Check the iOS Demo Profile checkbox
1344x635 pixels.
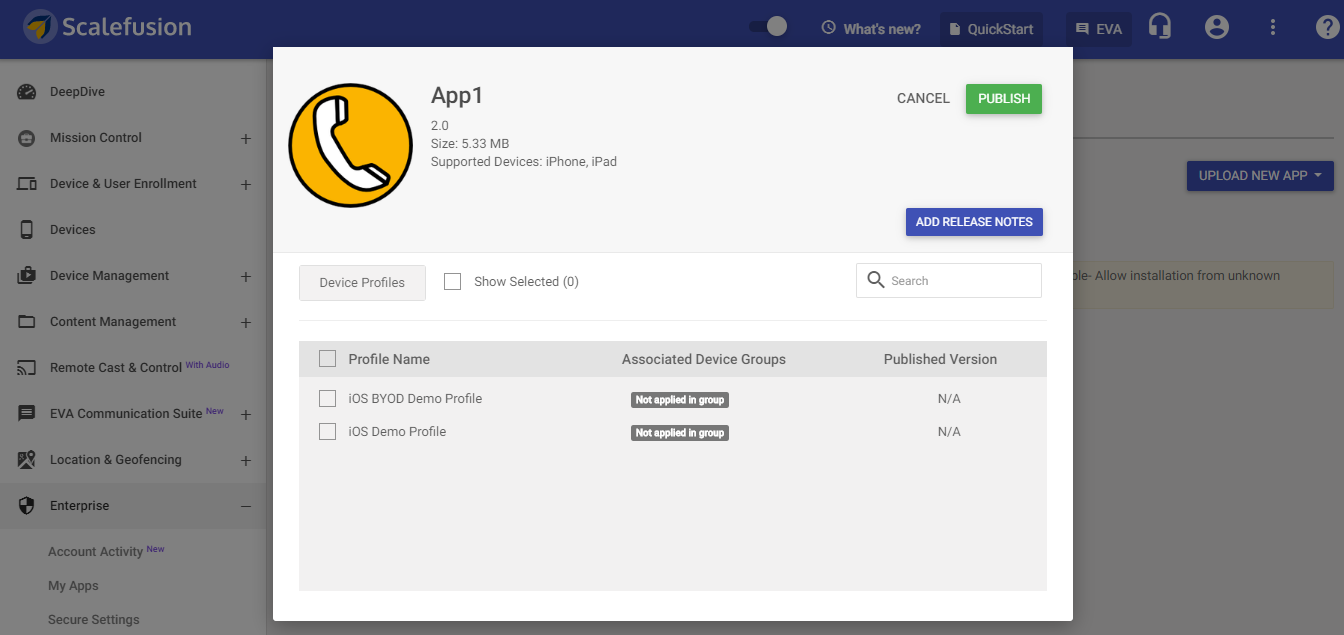(327, 431)
